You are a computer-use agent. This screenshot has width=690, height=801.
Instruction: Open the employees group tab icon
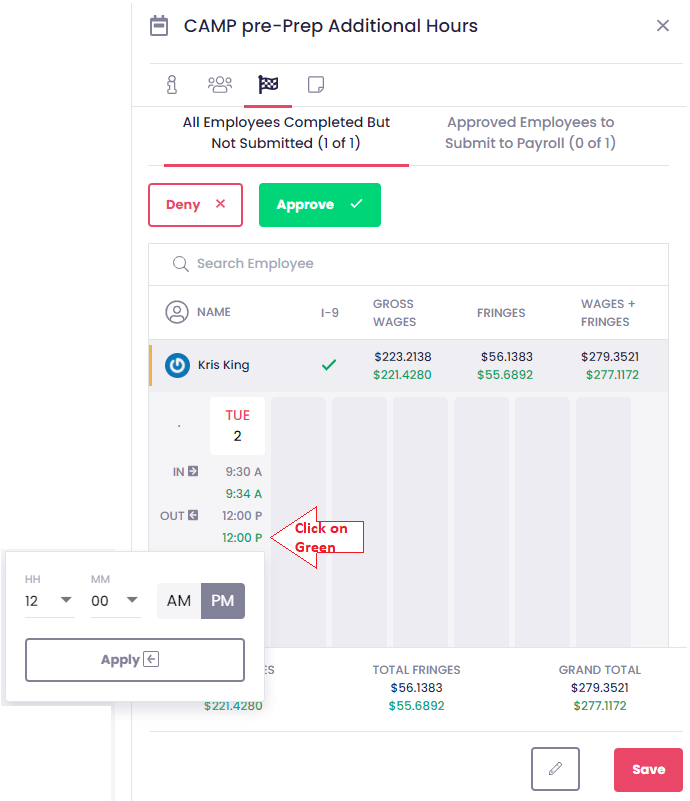(x=220, y=84)
